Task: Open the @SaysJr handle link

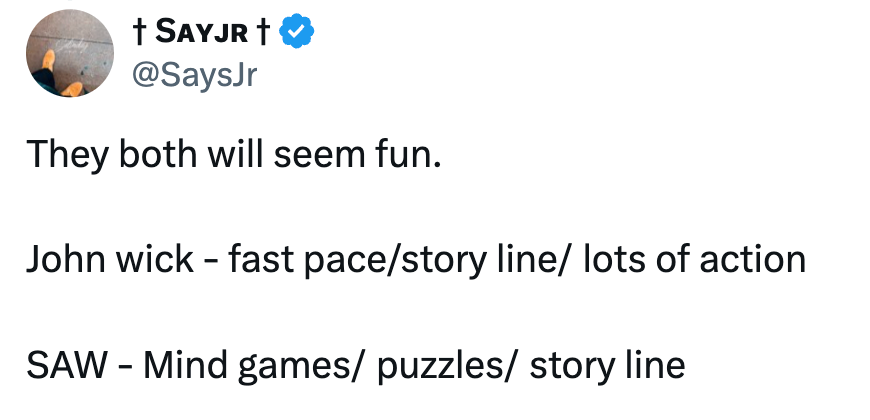Action: coord(193,76)
